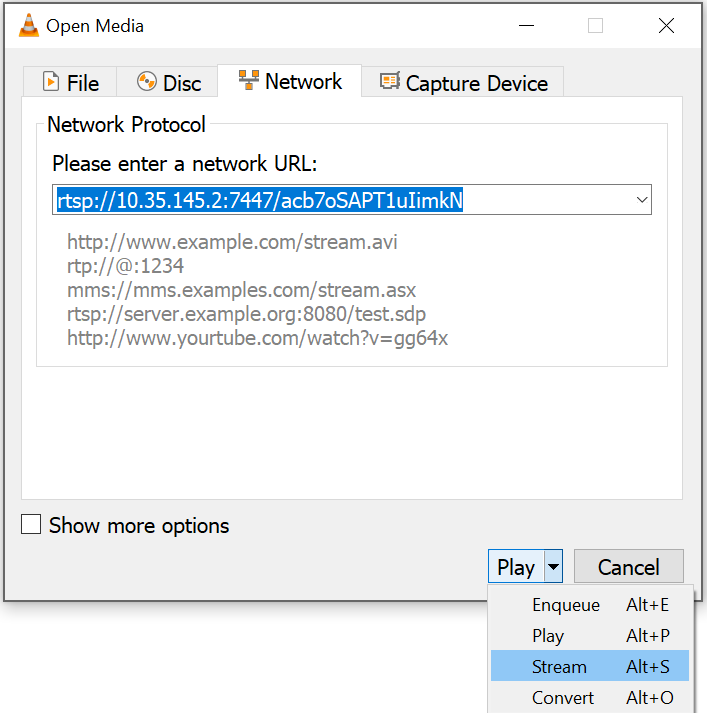Close the Open Media dialog window

click(x=666, y=26)
